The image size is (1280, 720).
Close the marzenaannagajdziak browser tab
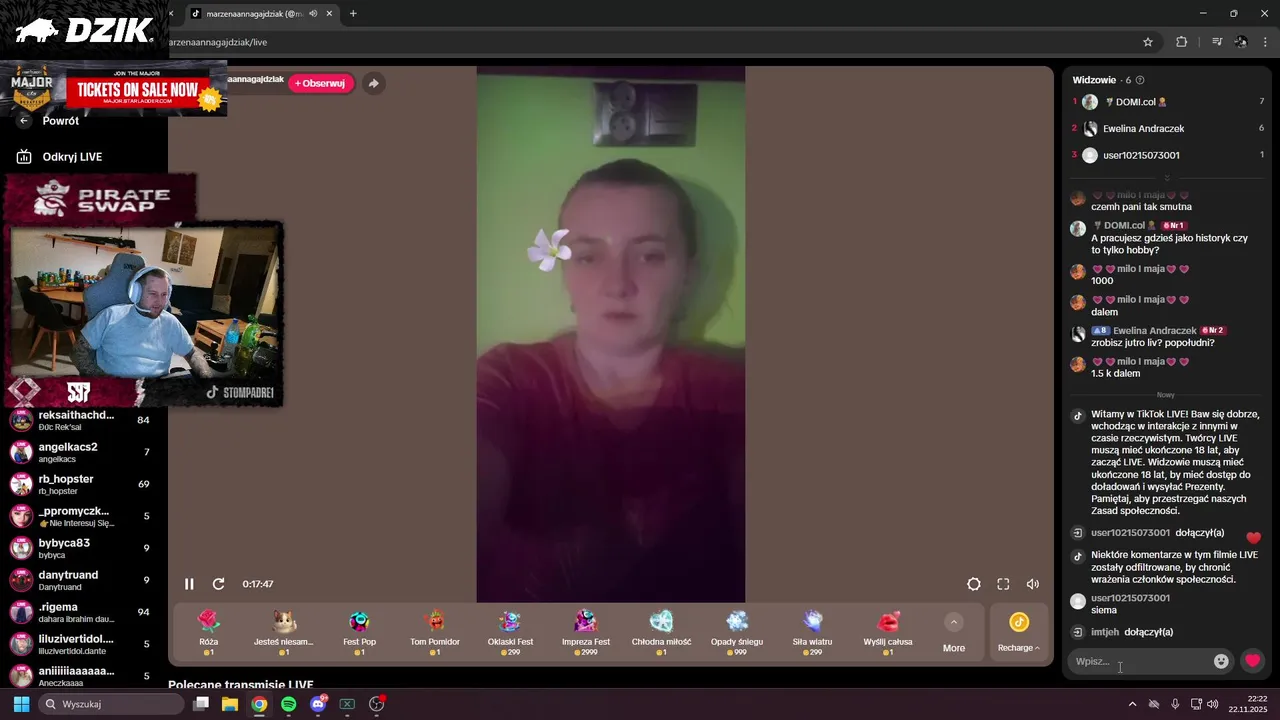[329, 14]
